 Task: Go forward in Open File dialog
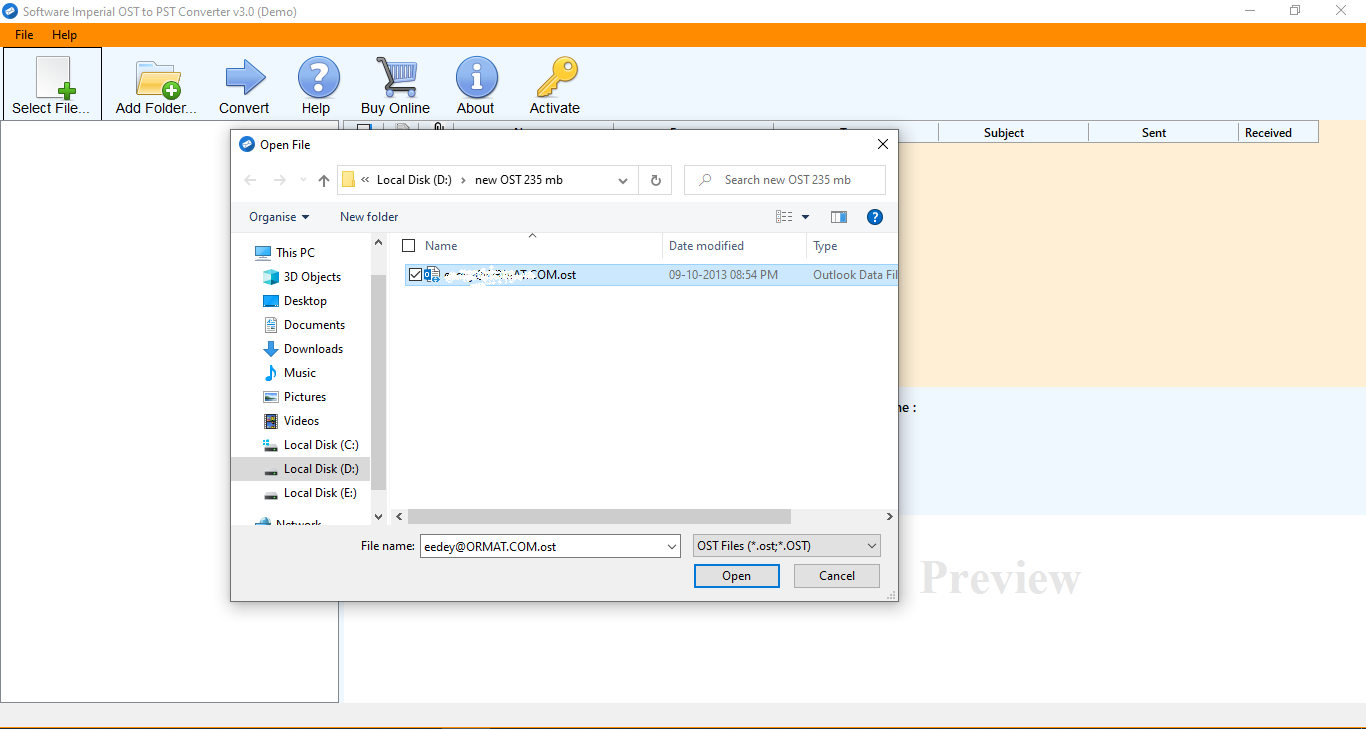(279, 180)
